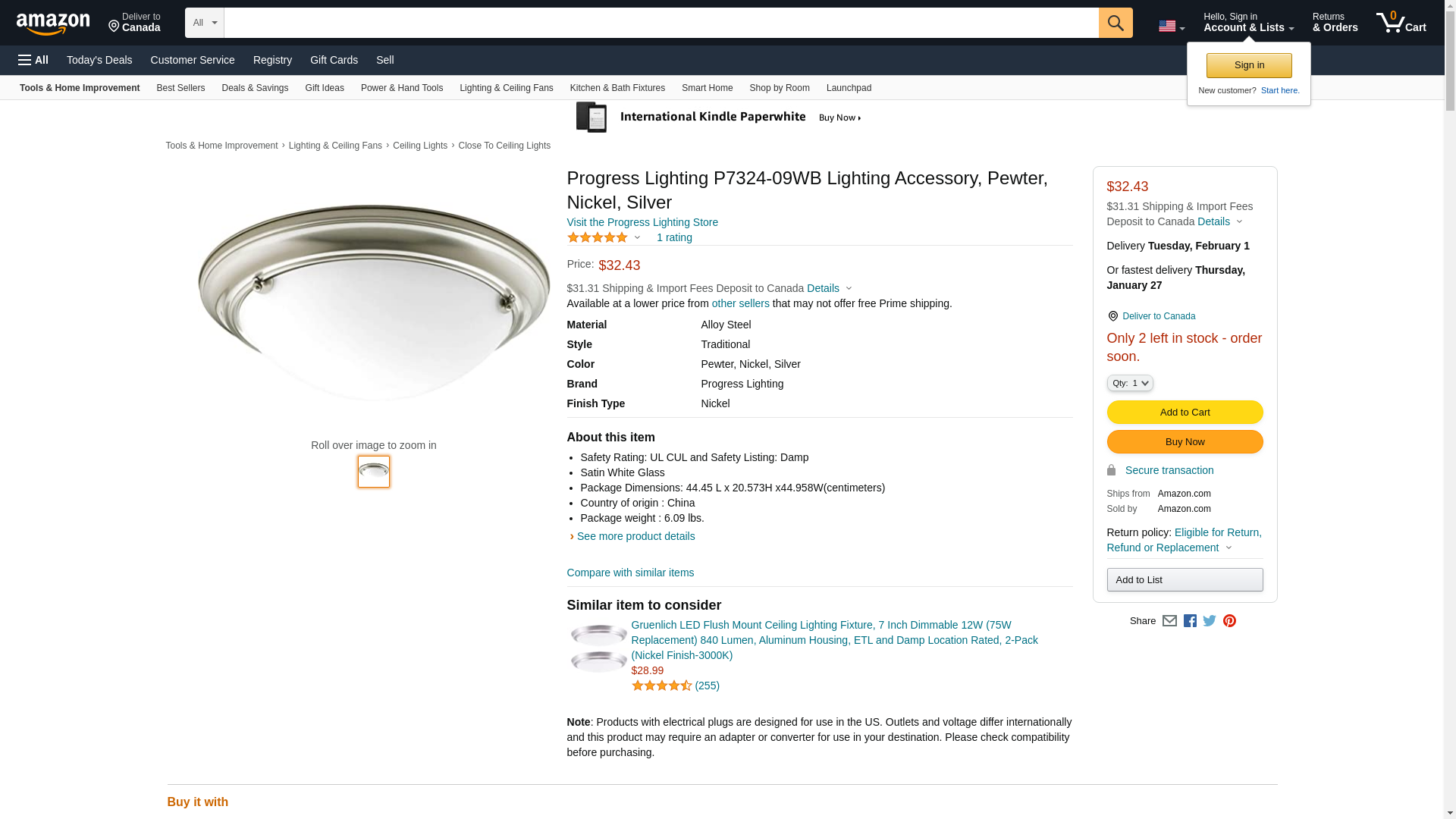Go to Lighting & Ceiling Fans menu
This screenshot has height=819, width=1456.
(x=506, y=88)
